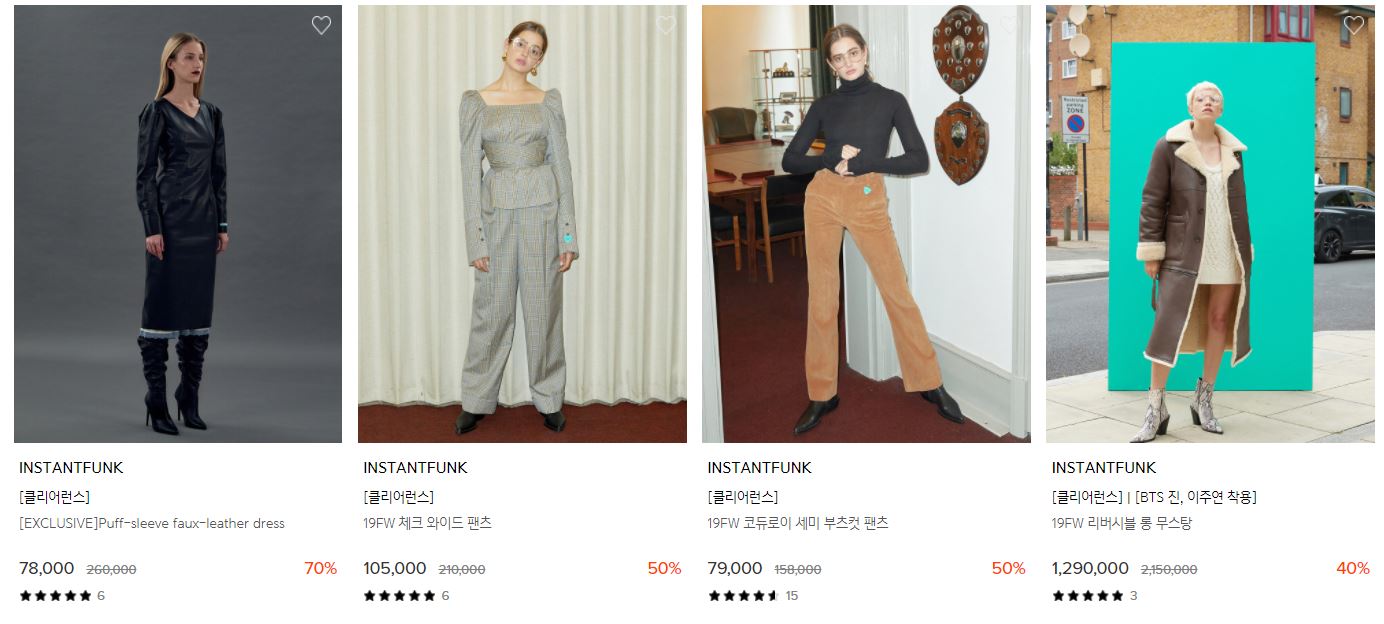Viewport: 1384px width, 624px height.
Task: Open the camel corduroy pants product image
Action: [866, 224]
